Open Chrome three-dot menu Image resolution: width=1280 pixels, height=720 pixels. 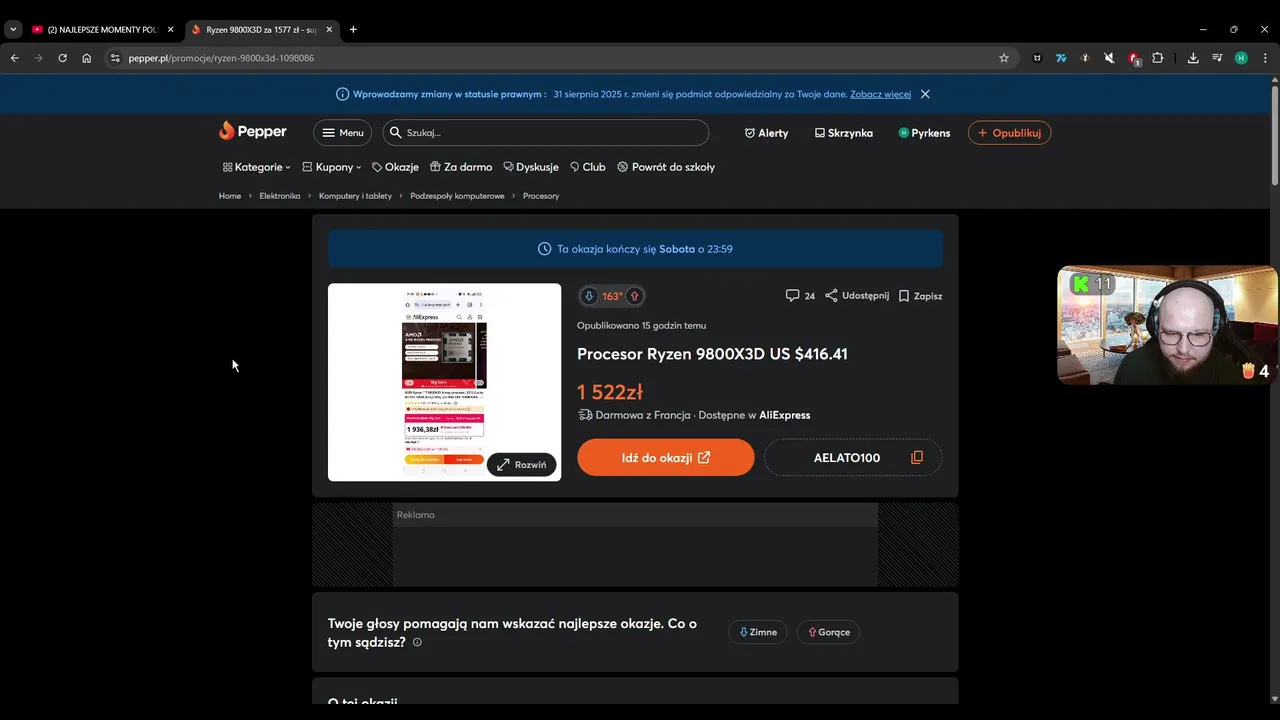[x=1265, y=58]
